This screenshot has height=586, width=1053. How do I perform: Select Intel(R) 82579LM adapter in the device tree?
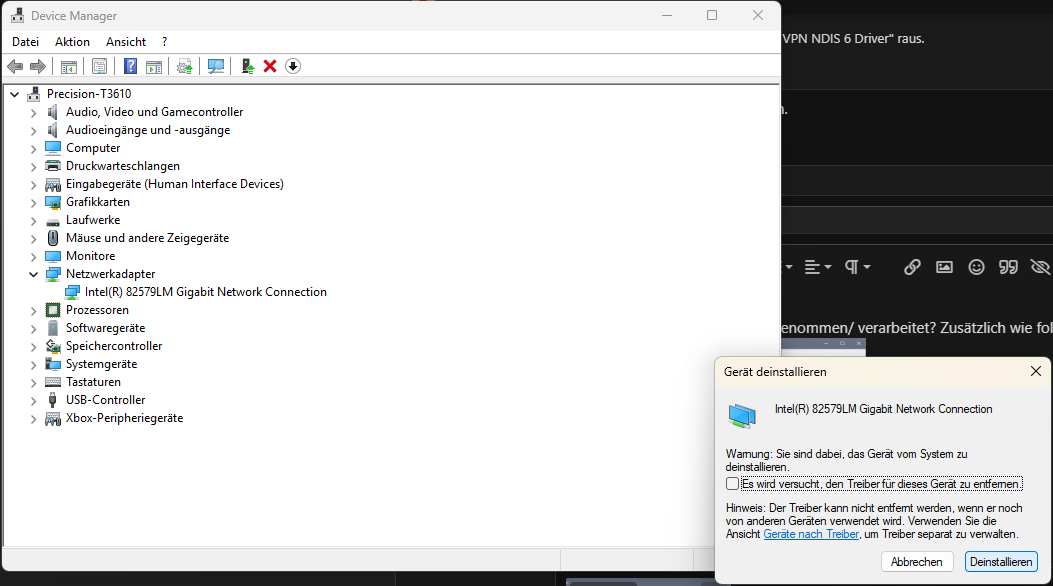click(x=205, y=292)
